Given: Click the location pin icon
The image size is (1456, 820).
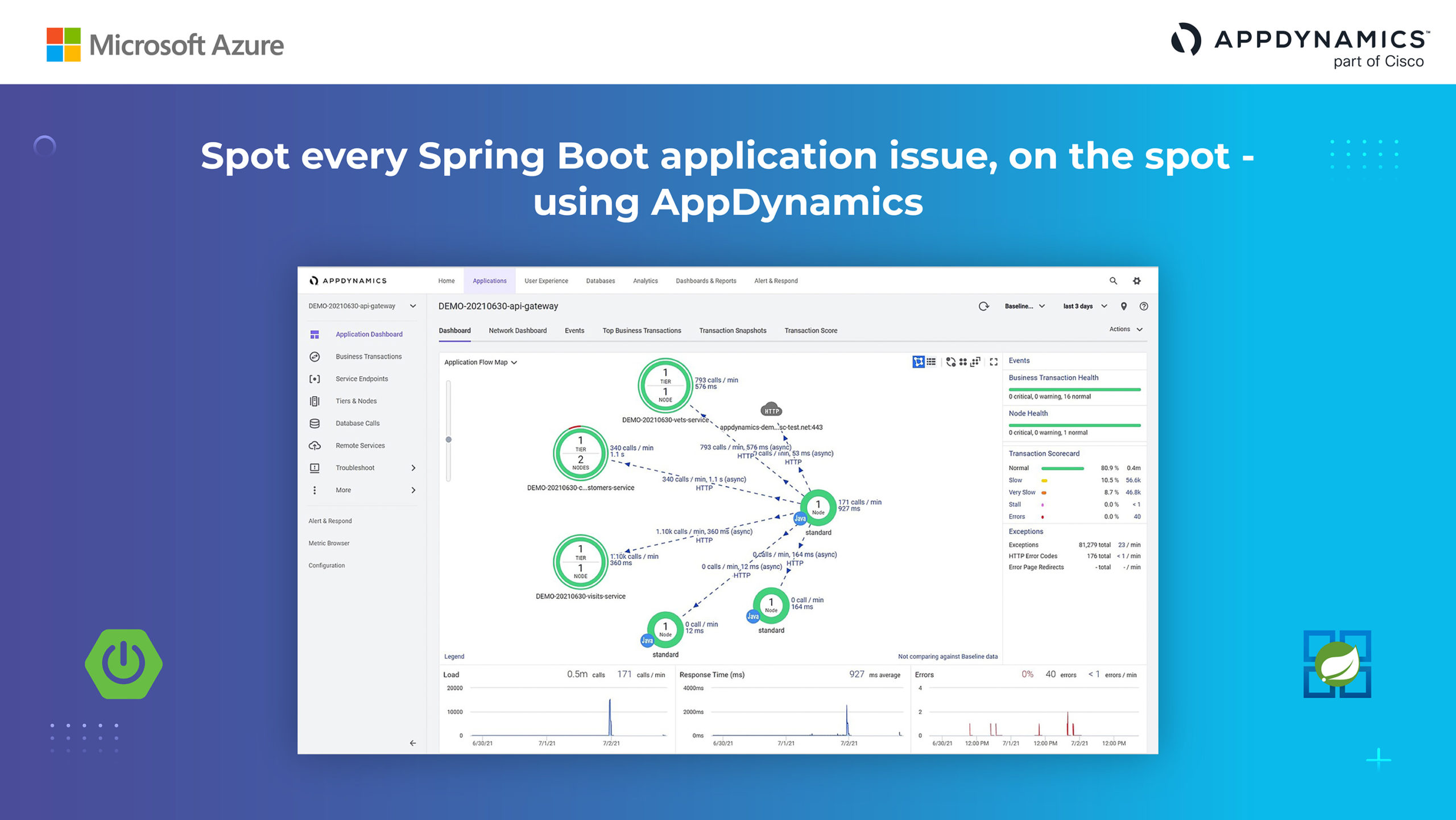Looking at the screenshot, I should click(x=1124, y=306).
